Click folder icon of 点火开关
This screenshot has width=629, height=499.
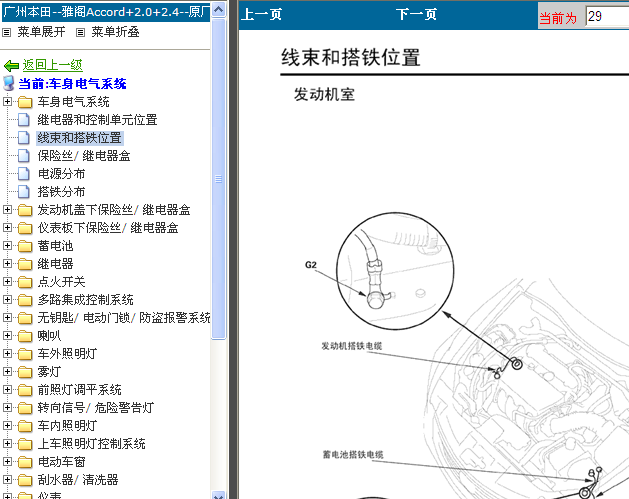tap(25, 282)
